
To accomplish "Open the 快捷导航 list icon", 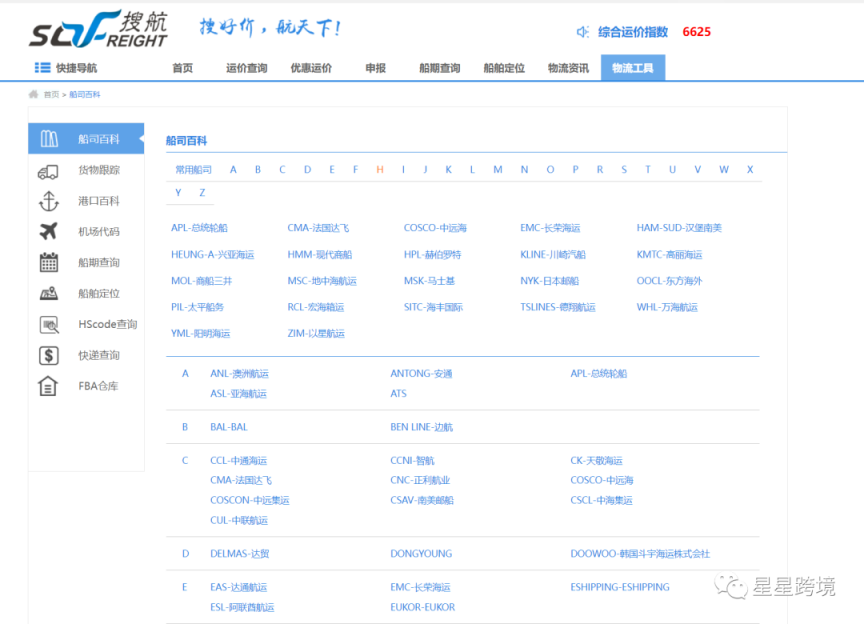I will click(42, 68).
